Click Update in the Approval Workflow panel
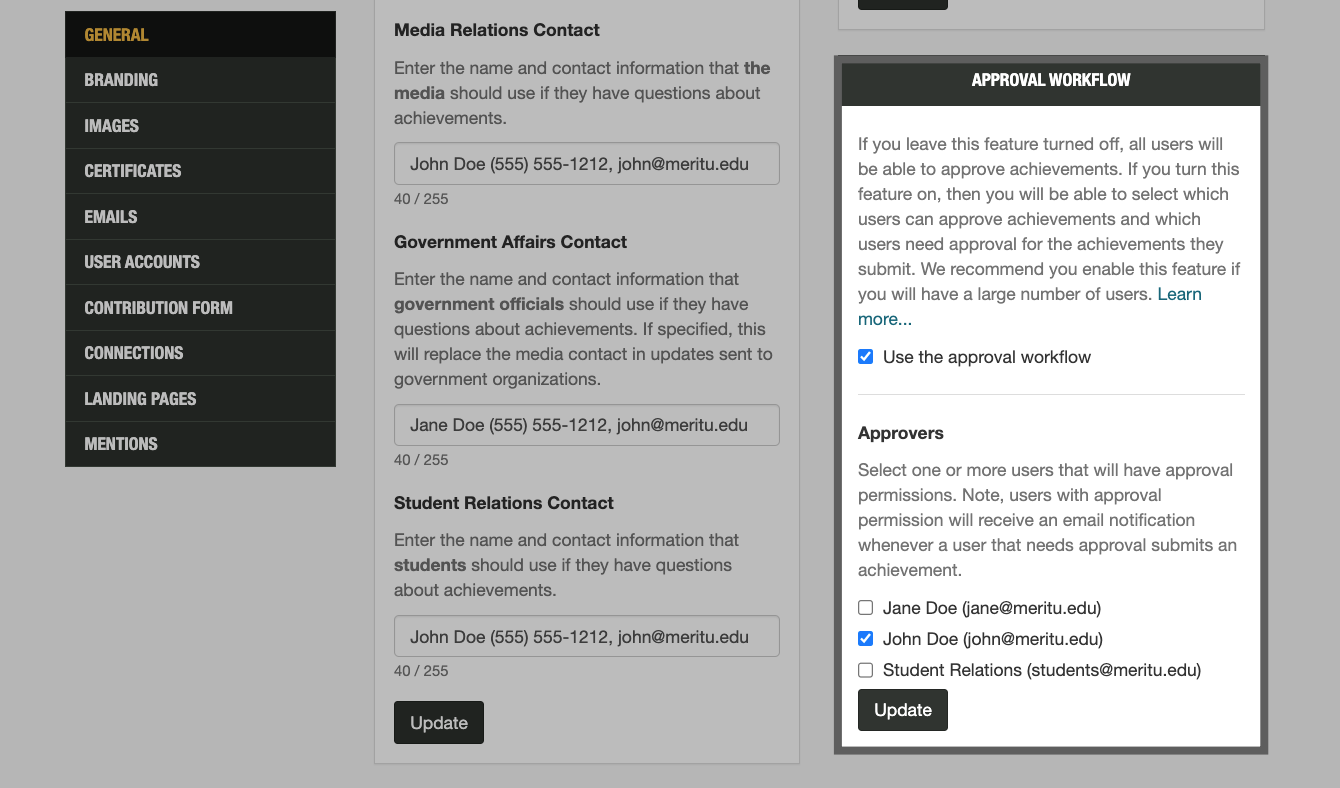Image resolution: width=1340 pixels, height=788 pixels. point(902,710)
